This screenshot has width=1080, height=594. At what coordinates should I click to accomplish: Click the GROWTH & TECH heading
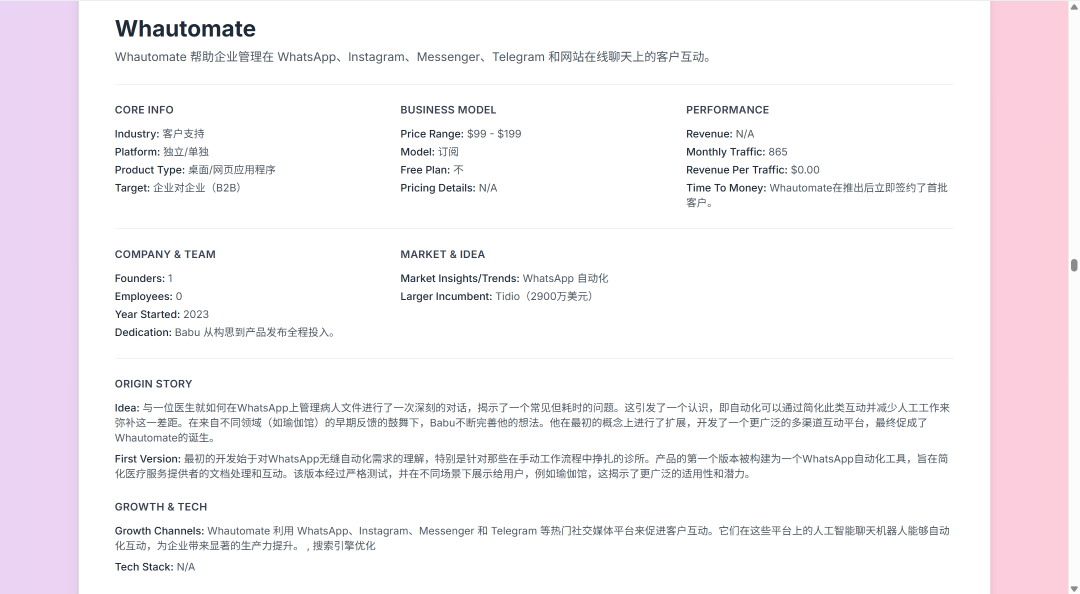[160, 506]
